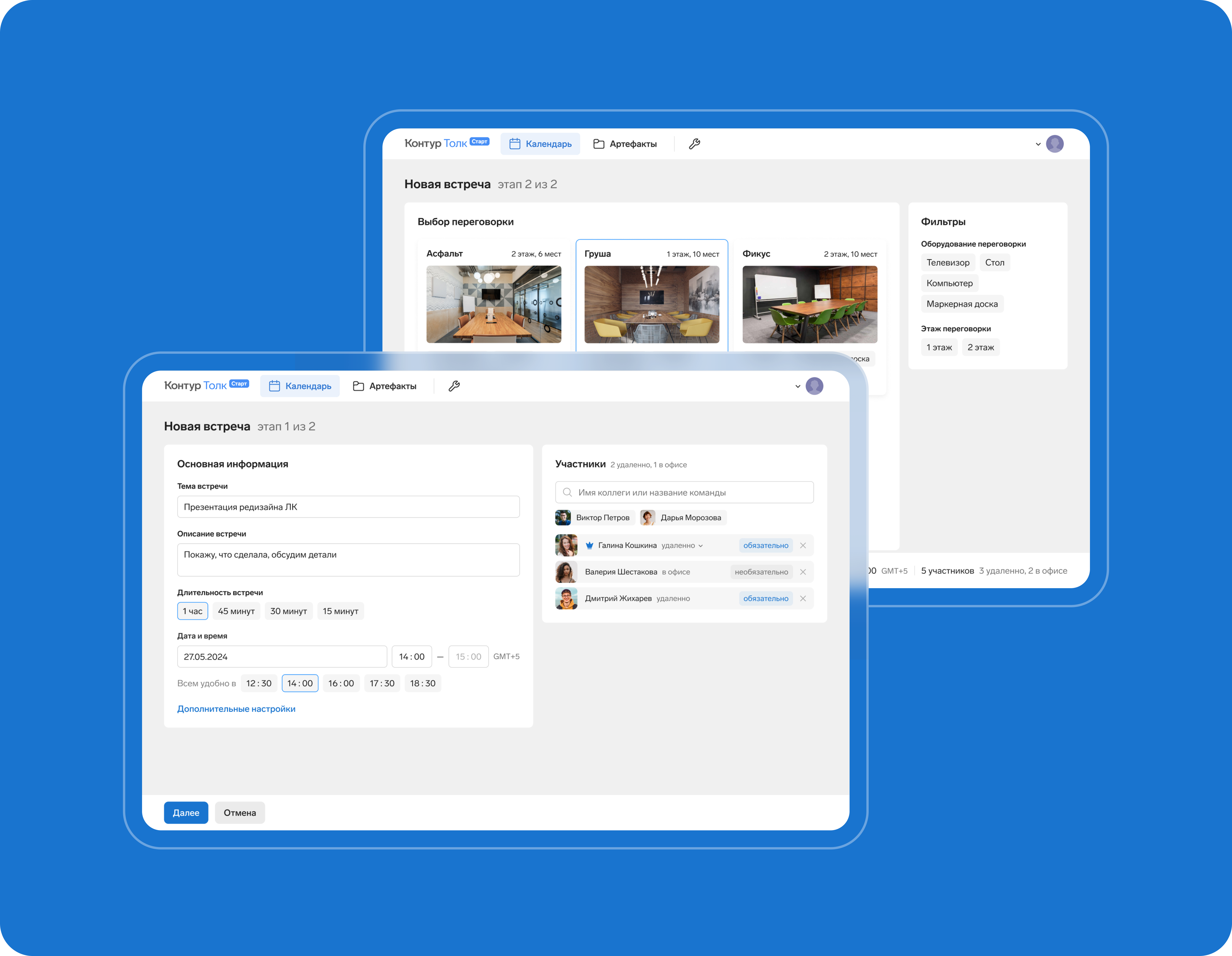Click the Контур Толк logo in front window

[x=206, y=385]
